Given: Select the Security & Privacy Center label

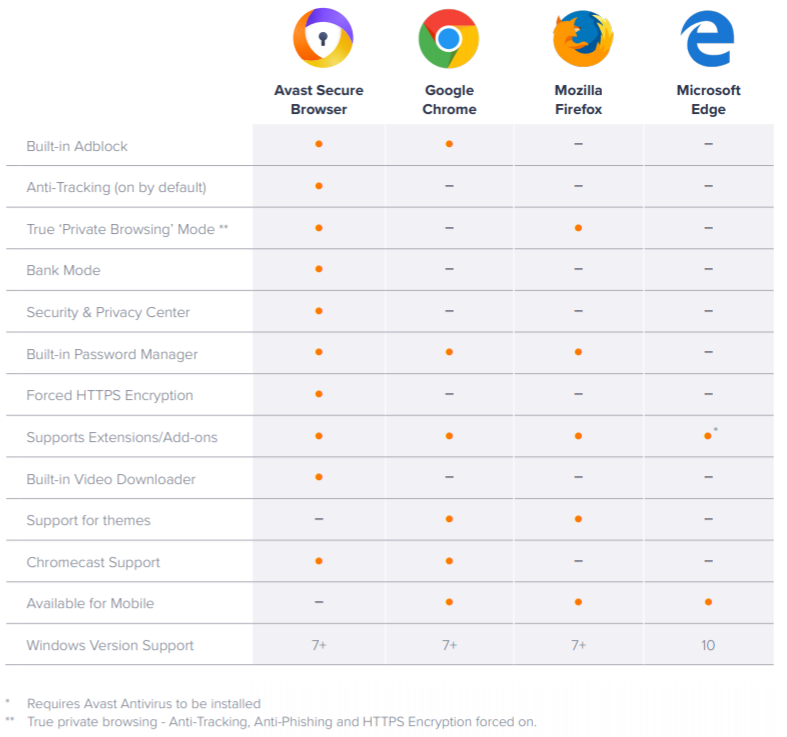Looking at the screenshot, I should coord(108,313).
